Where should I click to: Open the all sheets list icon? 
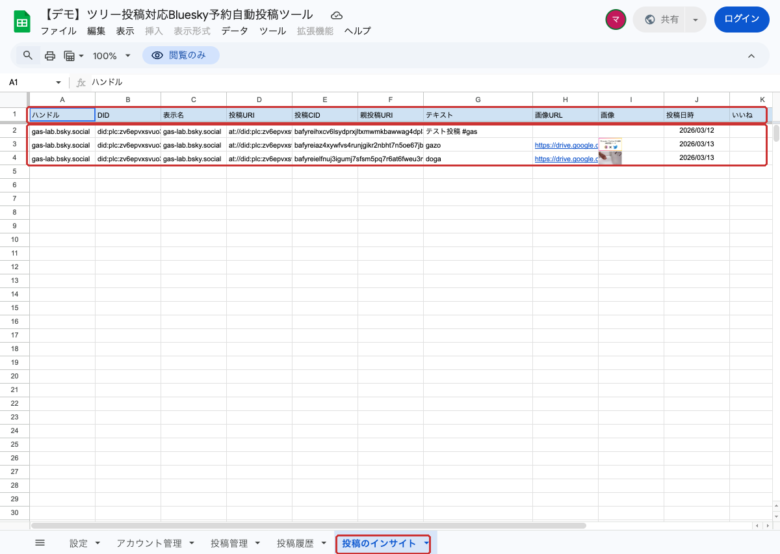40,543
